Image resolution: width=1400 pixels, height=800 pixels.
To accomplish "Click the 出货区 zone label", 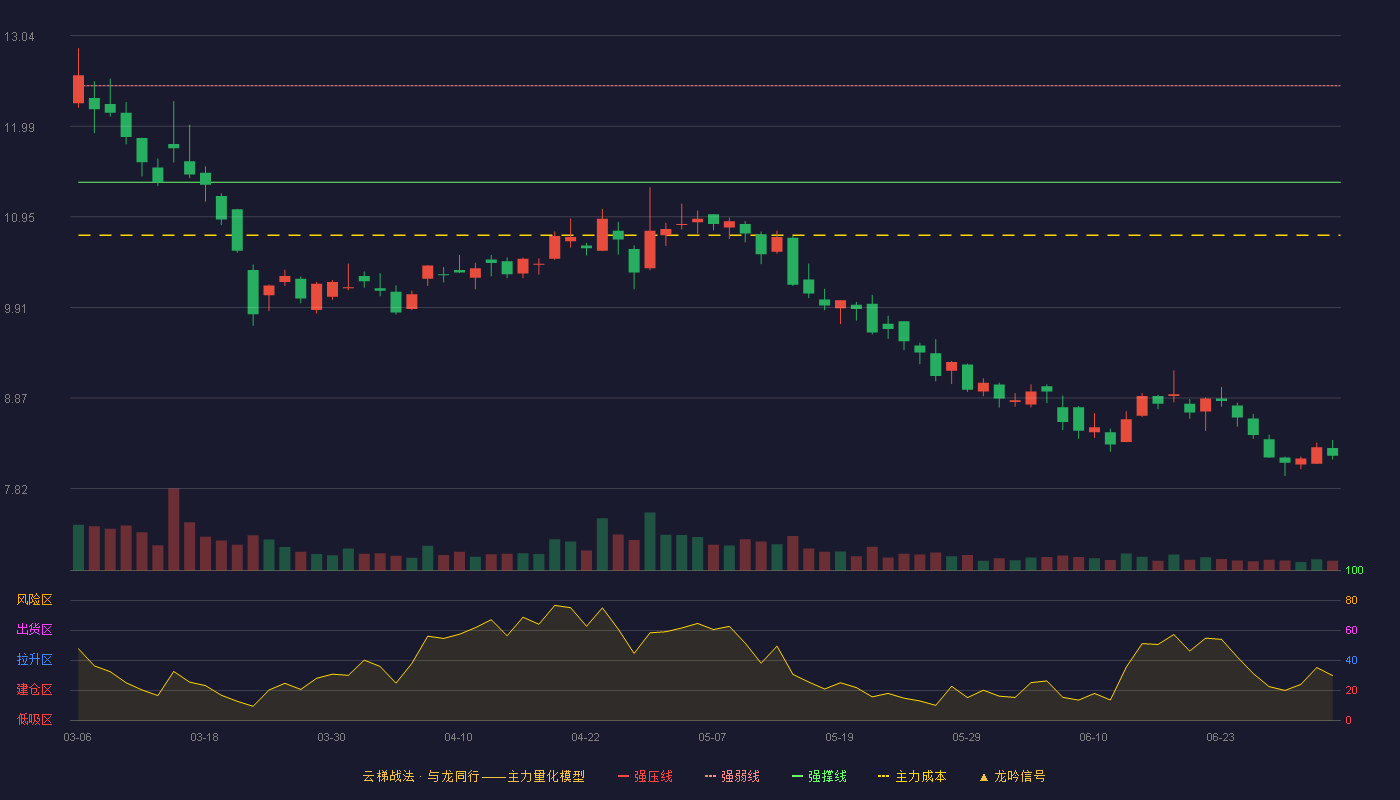I will click(x=34, y=630).
